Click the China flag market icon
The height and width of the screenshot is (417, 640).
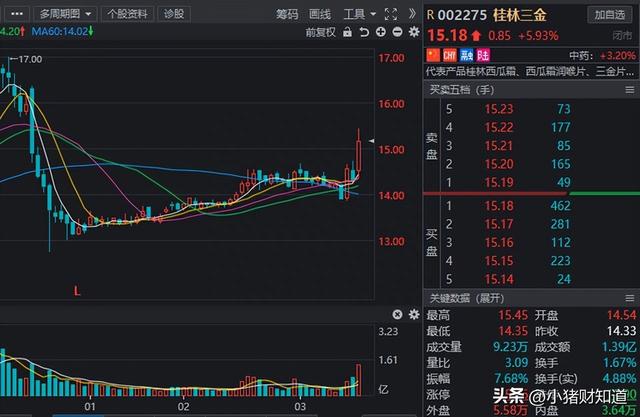(433, 55)
